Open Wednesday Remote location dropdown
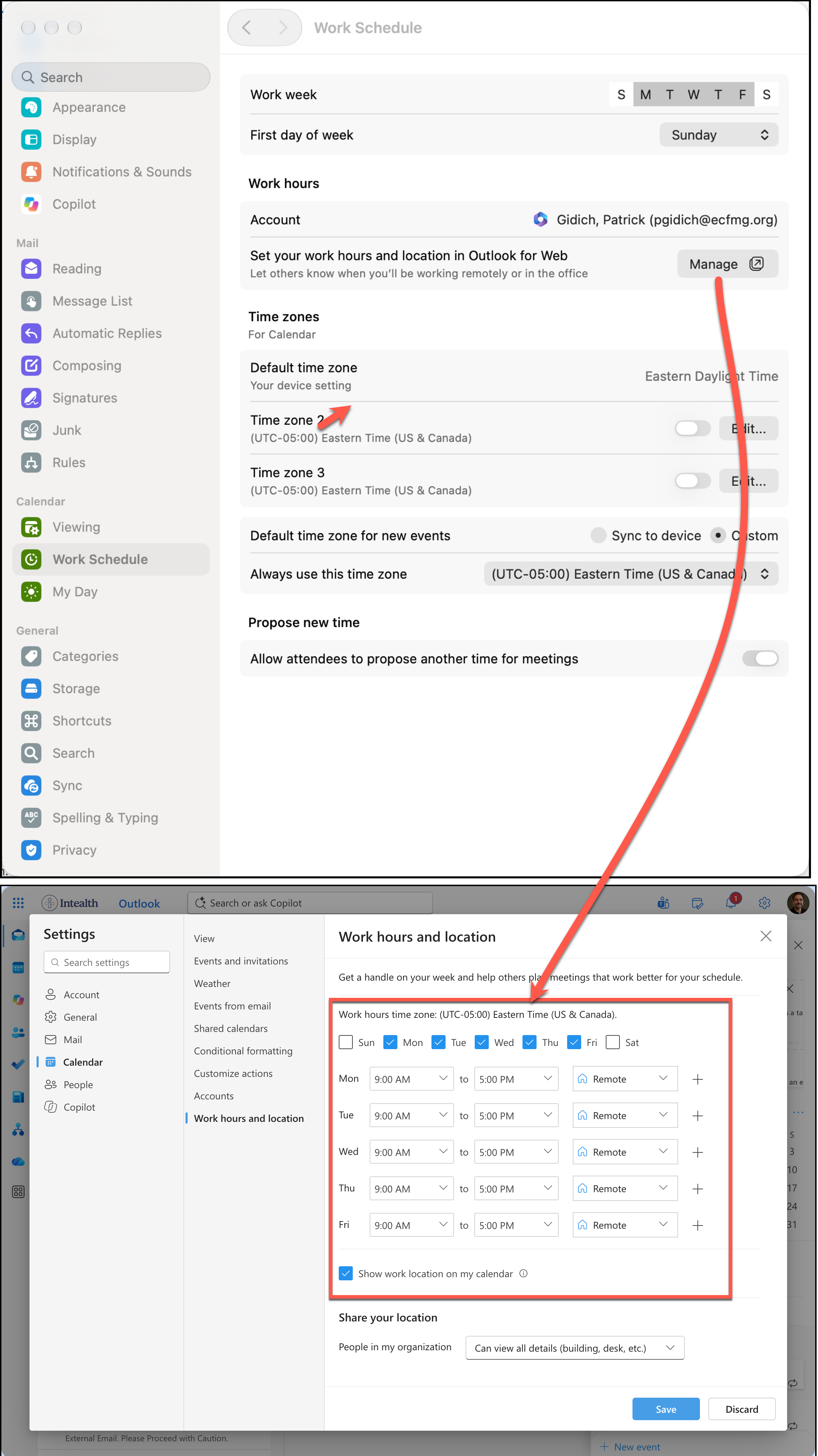 tap(625, 1152)
